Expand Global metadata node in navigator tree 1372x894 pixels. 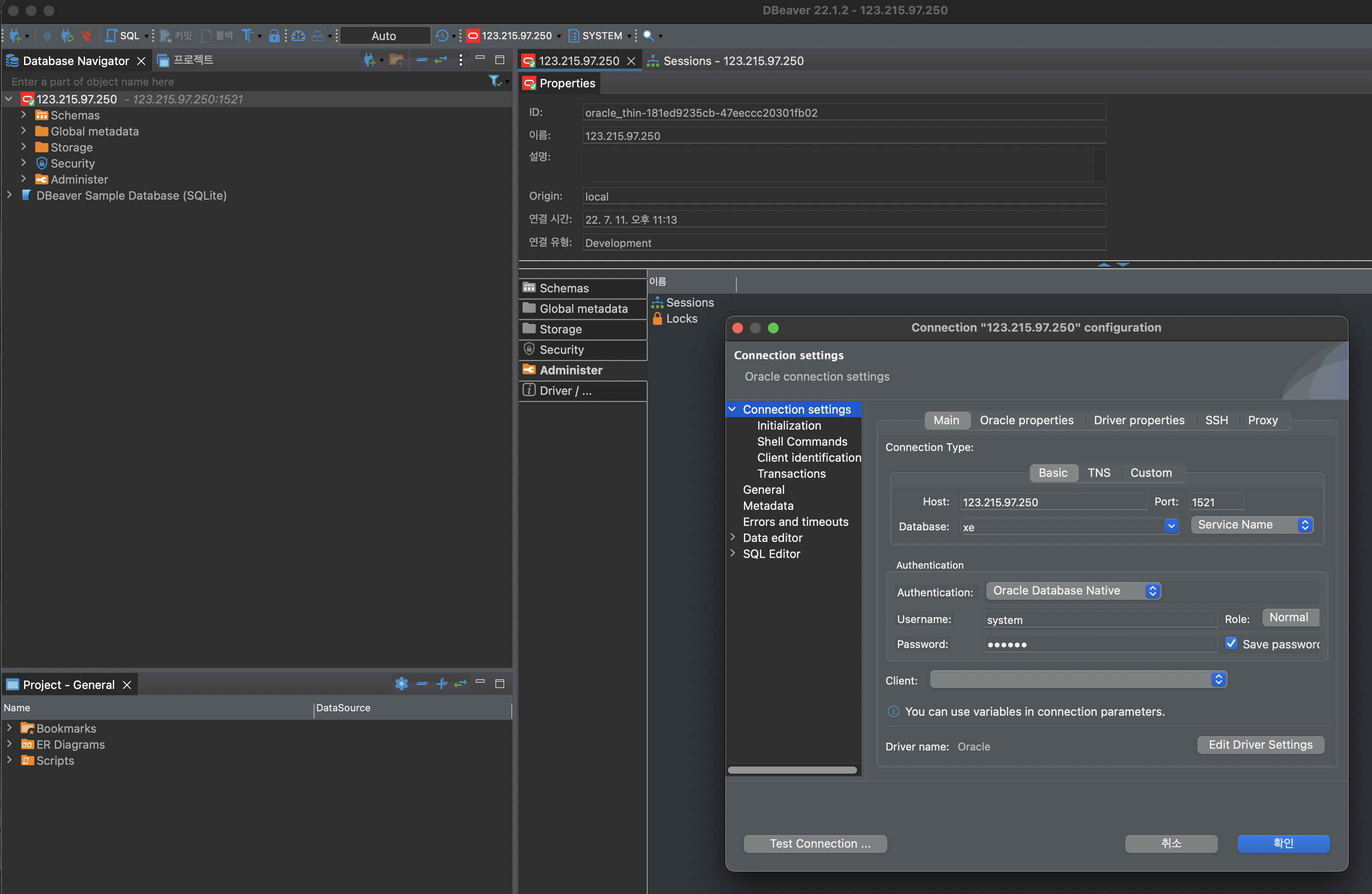24,131
